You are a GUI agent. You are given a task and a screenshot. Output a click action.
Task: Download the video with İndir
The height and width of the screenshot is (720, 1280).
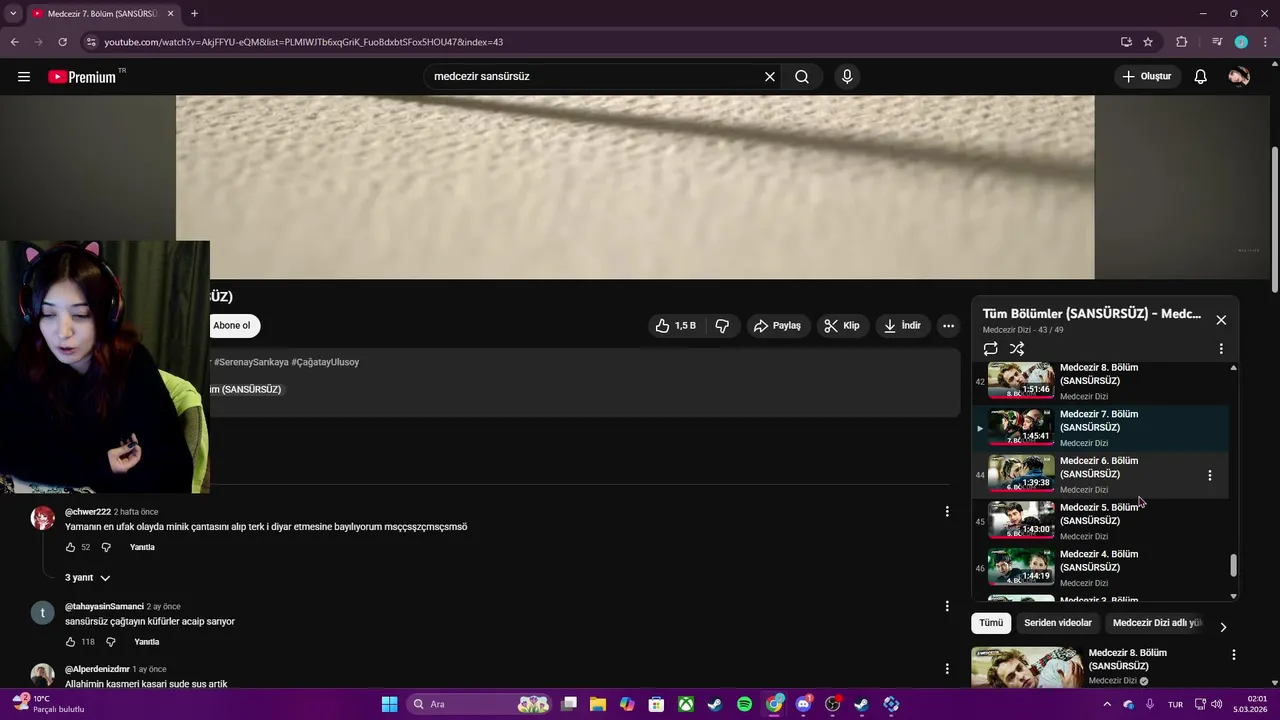point(902,325)
